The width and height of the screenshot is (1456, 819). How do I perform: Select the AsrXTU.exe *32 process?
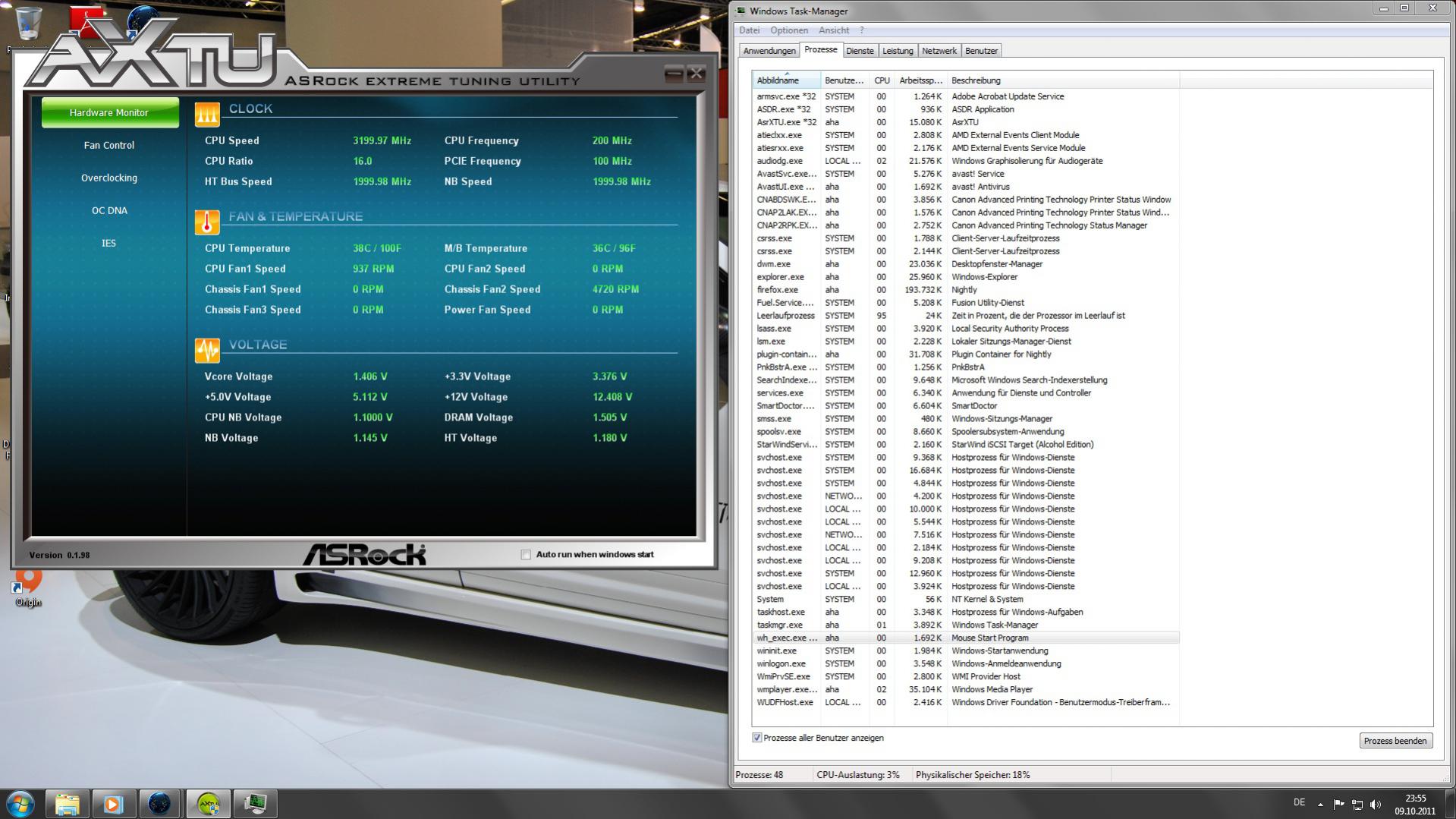pyautogui.click(x=966, y=122)
